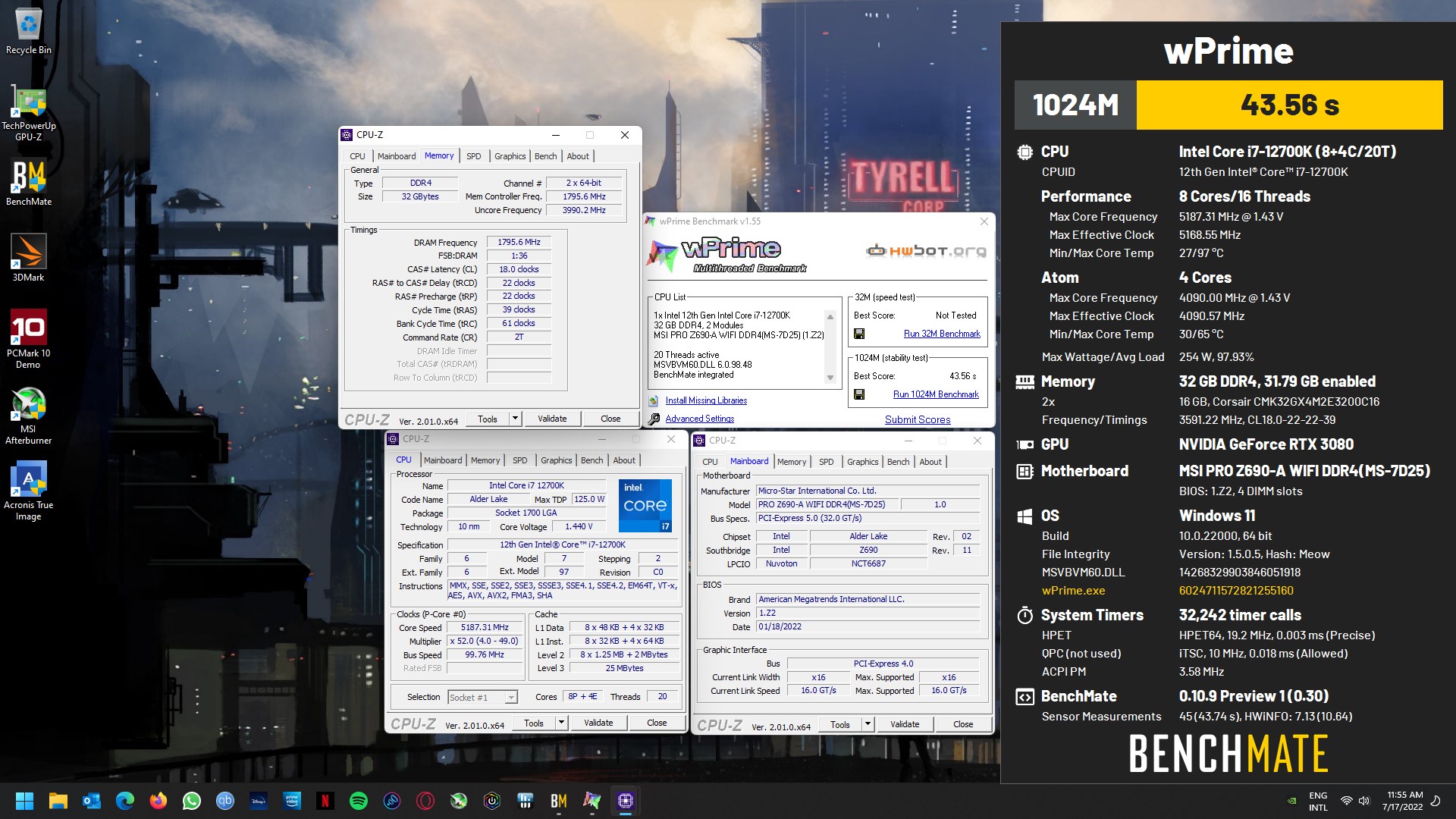Click Tools button in CPU-Z Memory window
This screenshot has height=819, width=1456.
click(x=488, y=419)
